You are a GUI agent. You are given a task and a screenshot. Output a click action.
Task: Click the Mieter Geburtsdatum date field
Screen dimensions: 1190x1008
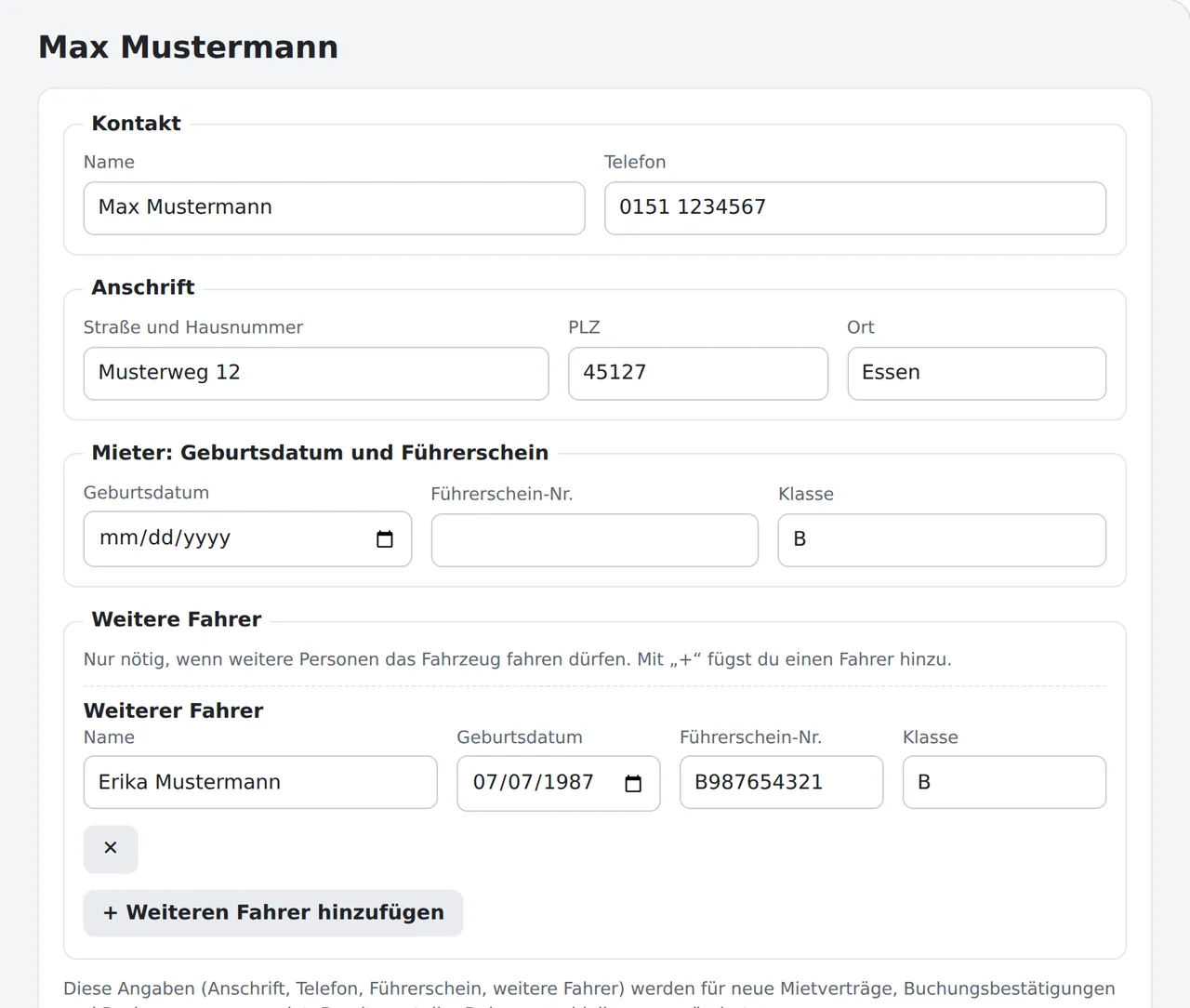pos(247,539)
